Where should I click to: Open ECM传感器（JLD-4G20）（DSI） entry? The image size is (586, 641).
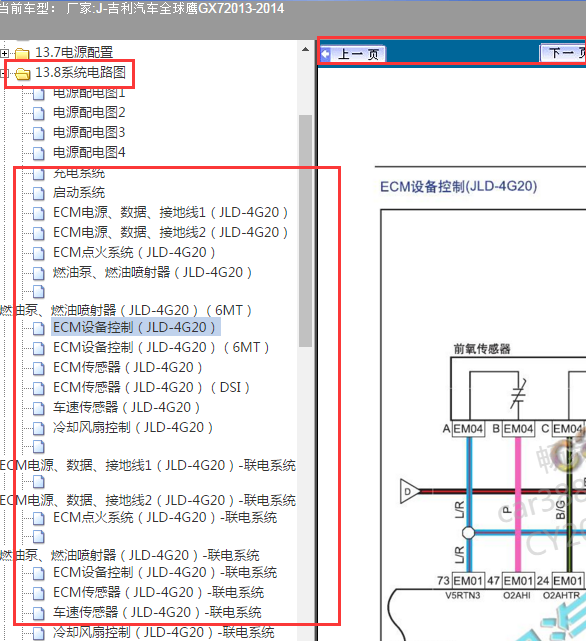[x=151, y=388]
